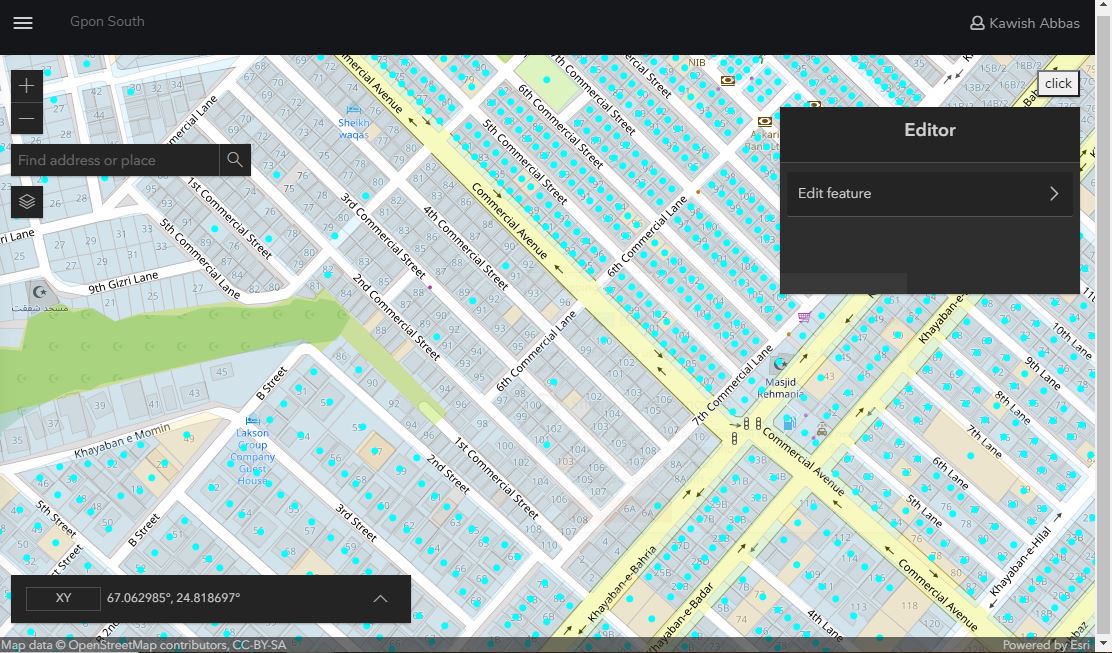
Task: Click the NIB bank icon
Action: (728, 80)
